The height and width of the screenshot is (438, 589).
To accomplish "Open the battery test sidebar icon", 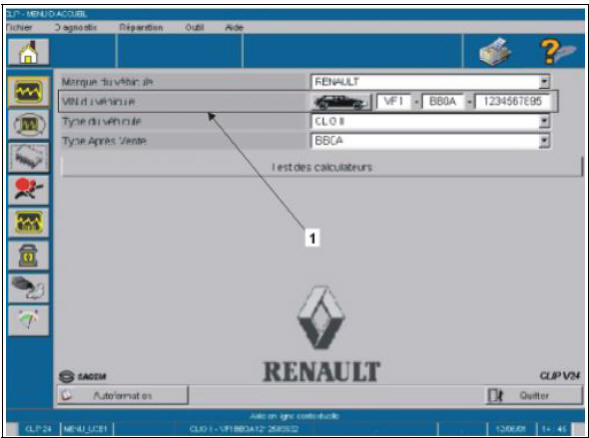I will 29,255.
